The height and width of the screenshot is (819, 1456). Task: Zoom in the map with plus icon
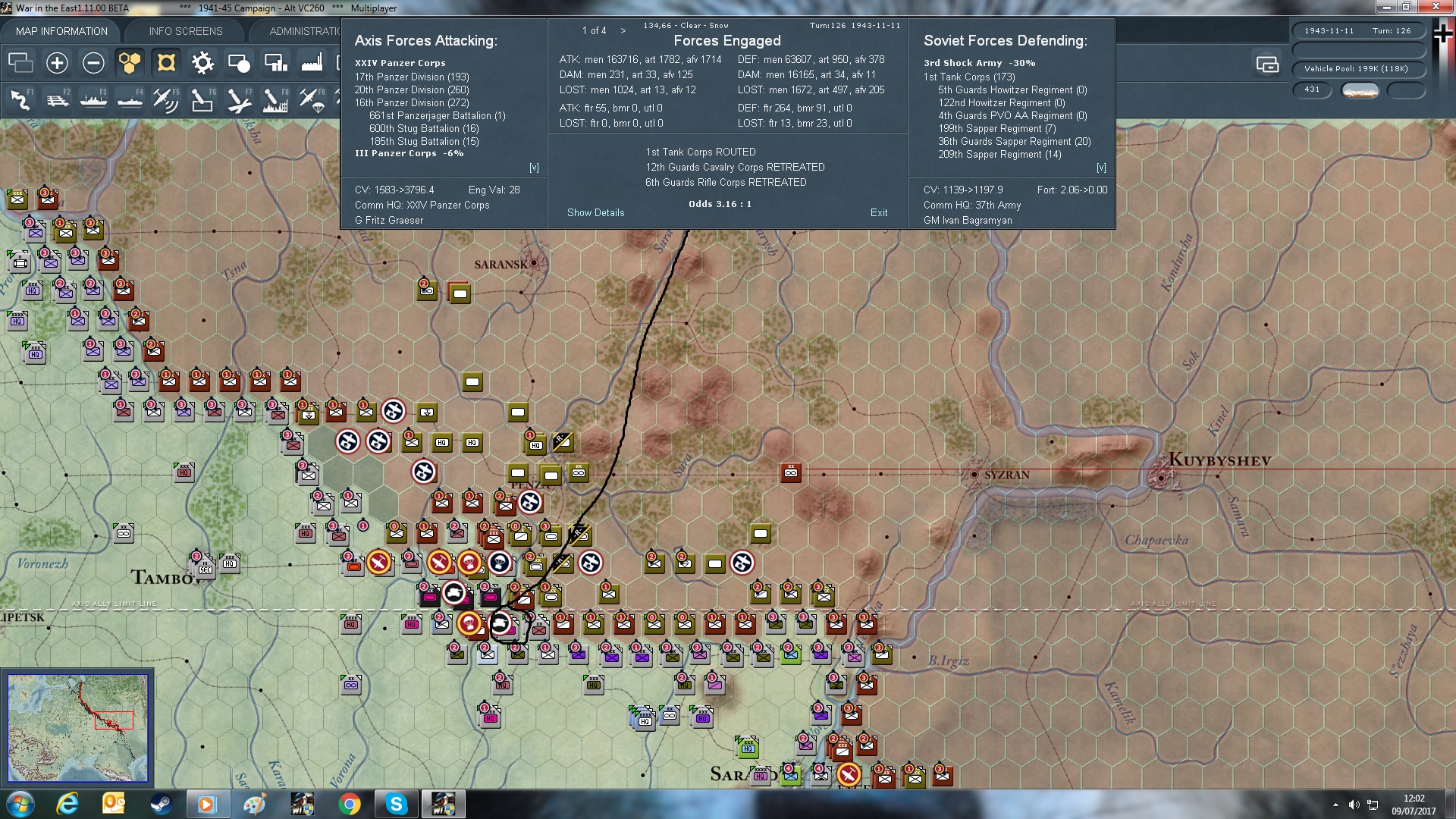coord(57,63)
